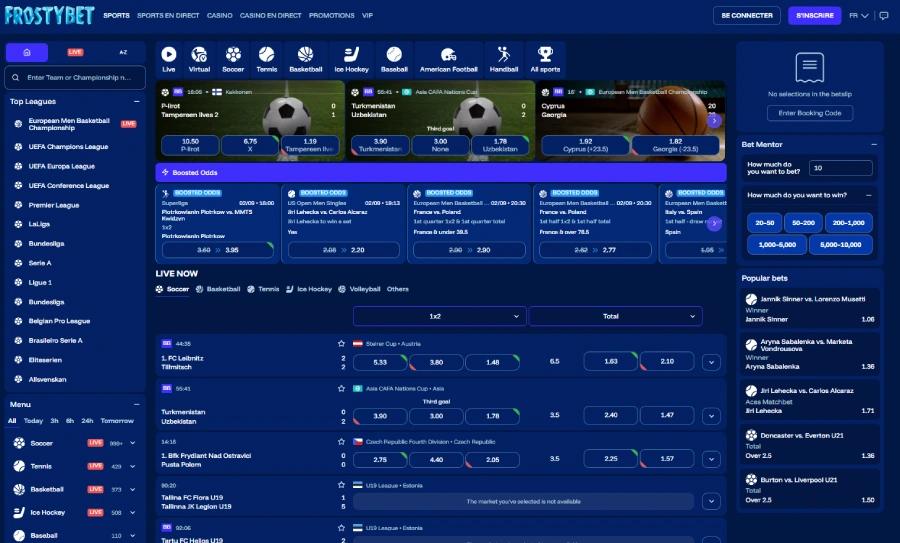The height and width of the screenshot is (543, 900).
Task: Select the 200-1,000 win range option
Action: pos(848,223)
